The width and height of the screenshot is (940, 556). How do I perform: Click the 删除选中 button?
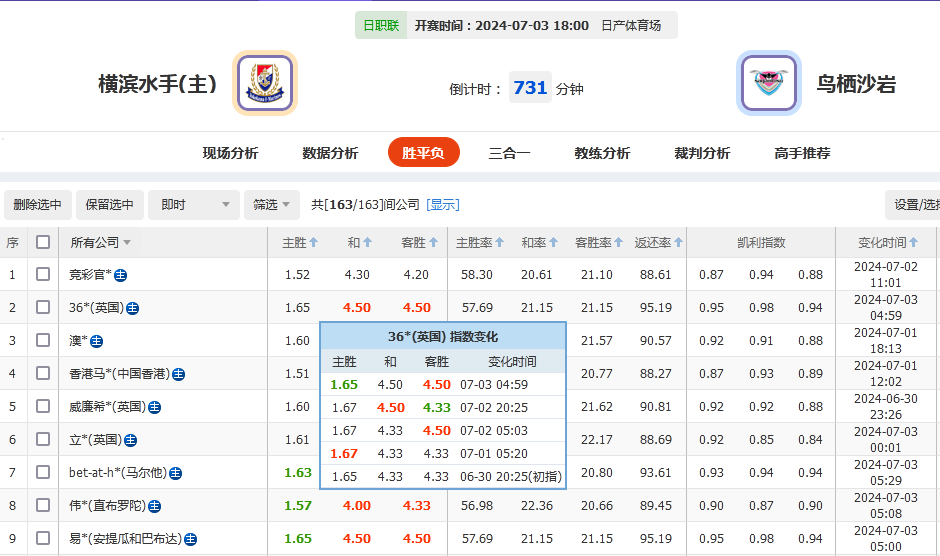(38, 205)
